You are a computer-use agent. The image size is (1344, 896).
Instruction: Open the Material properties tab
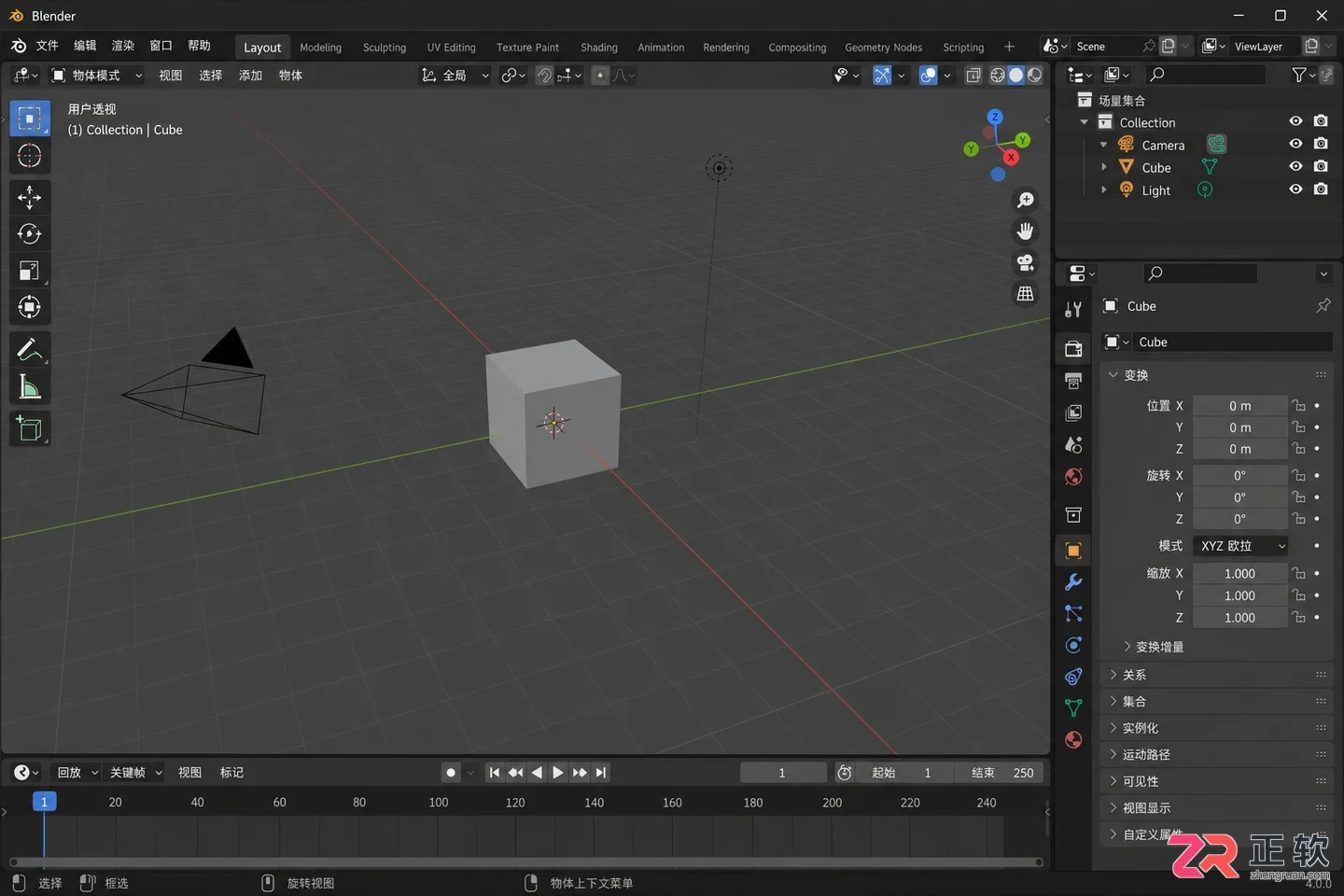point(1073,740)
